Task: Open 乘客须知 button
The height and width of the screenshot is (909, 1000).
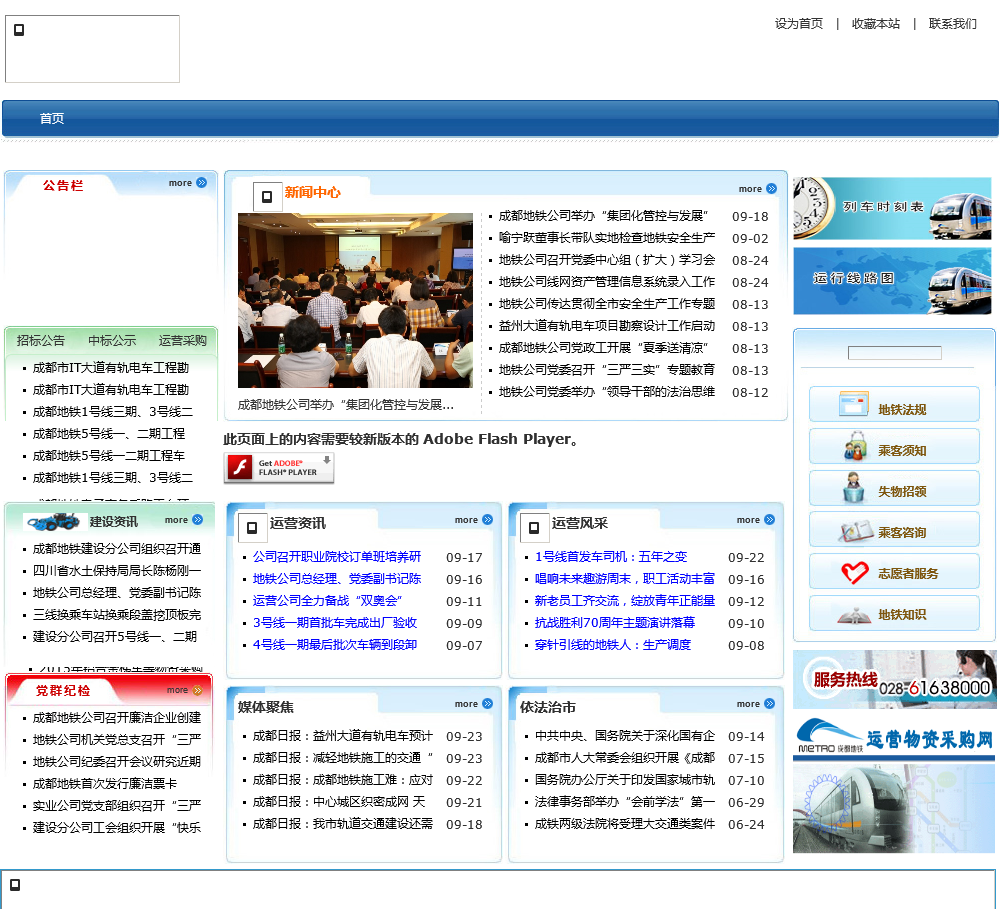Action: tap(894, 446)
